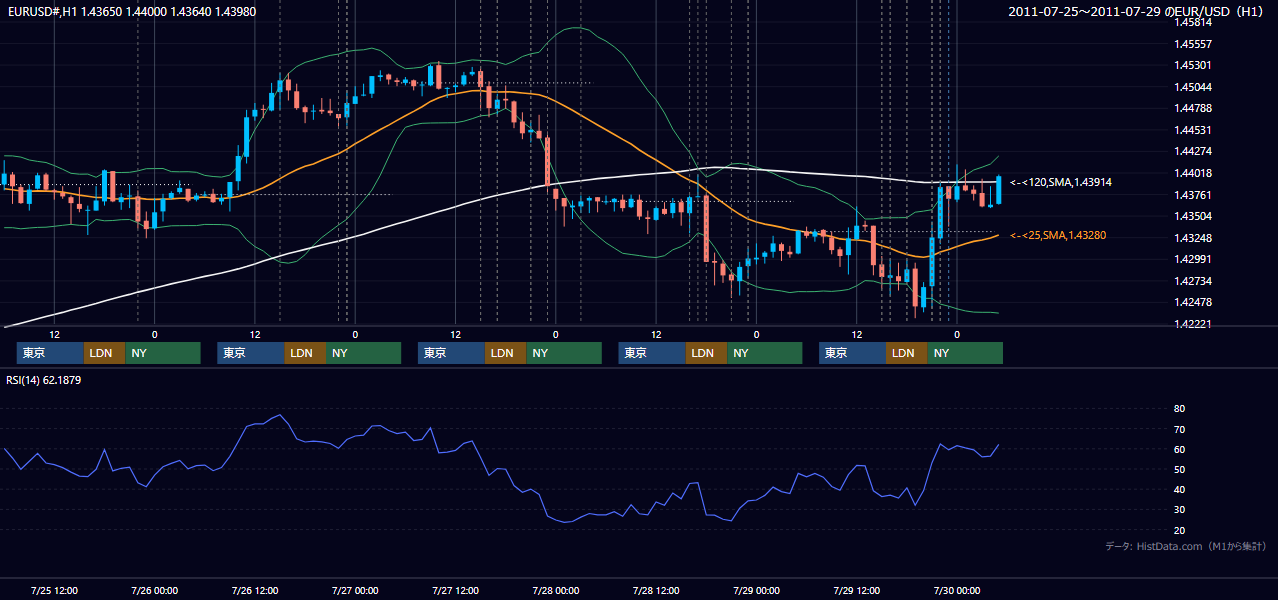Select RSI scale value 80
The height and width of the screenshot is (600, 1278).
[x=1179, y=409]
